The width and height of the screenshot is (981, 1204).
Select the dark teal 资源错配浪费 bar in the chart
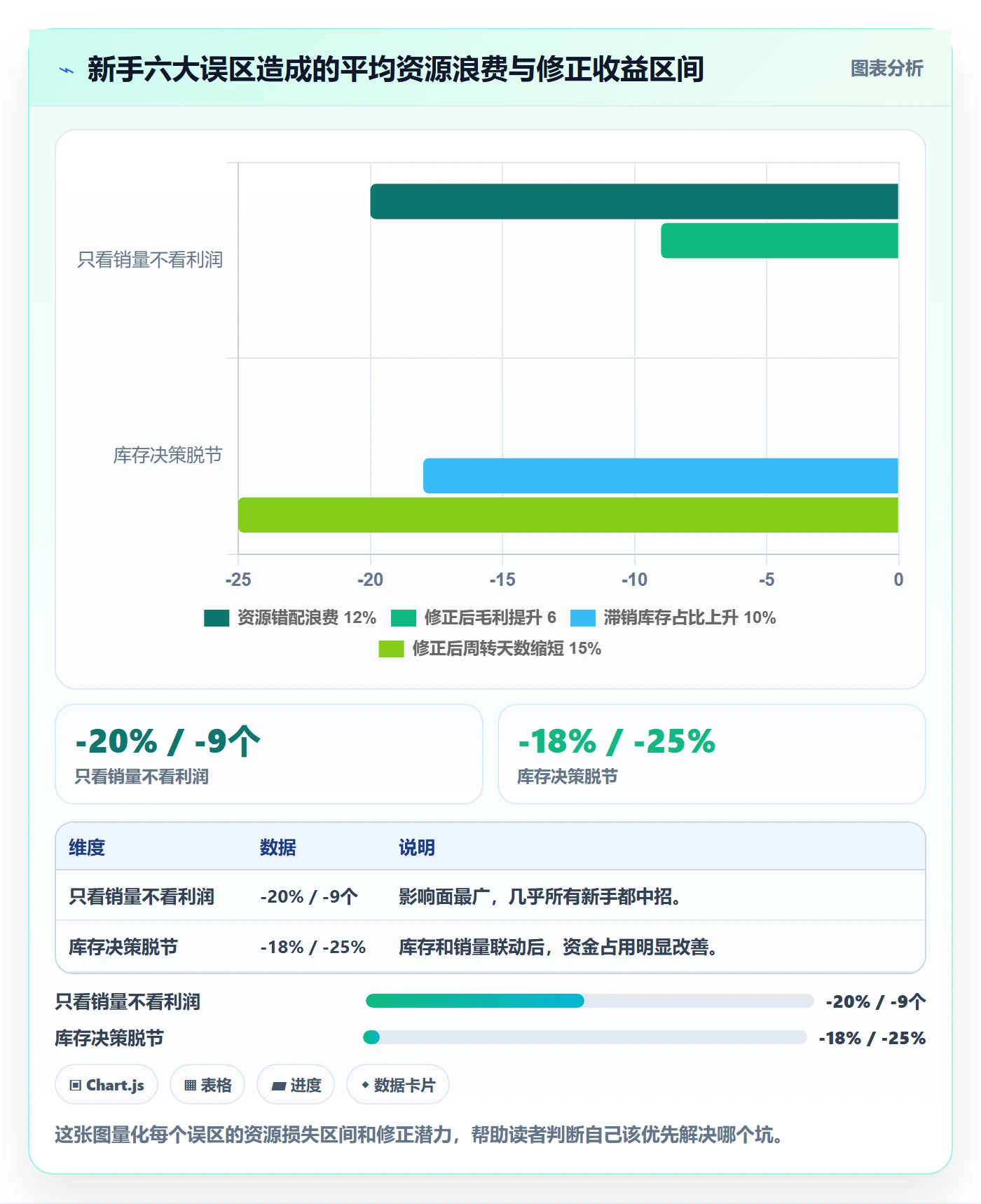pyautogui.click(x=634, y=202)
